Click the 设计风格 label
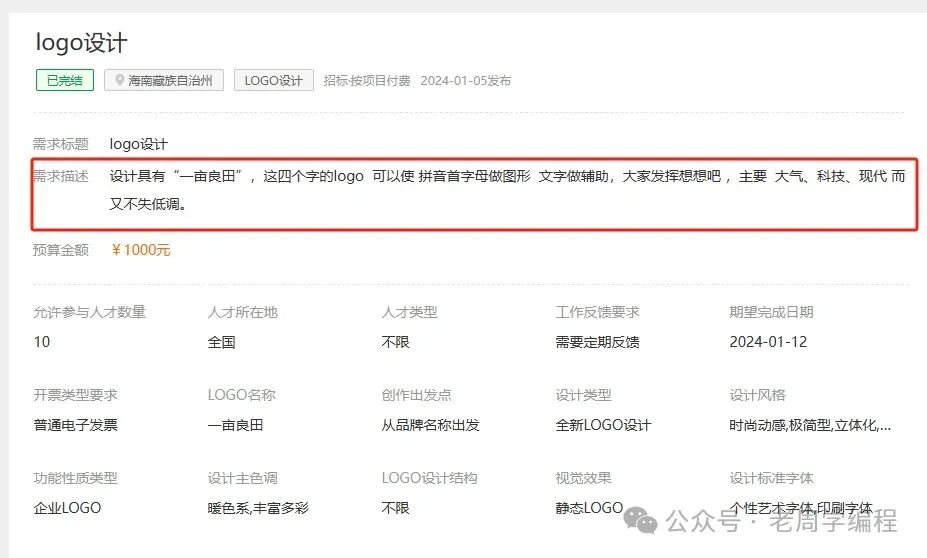The width and height of the screenshot is (927, 558). pos(757,395)
